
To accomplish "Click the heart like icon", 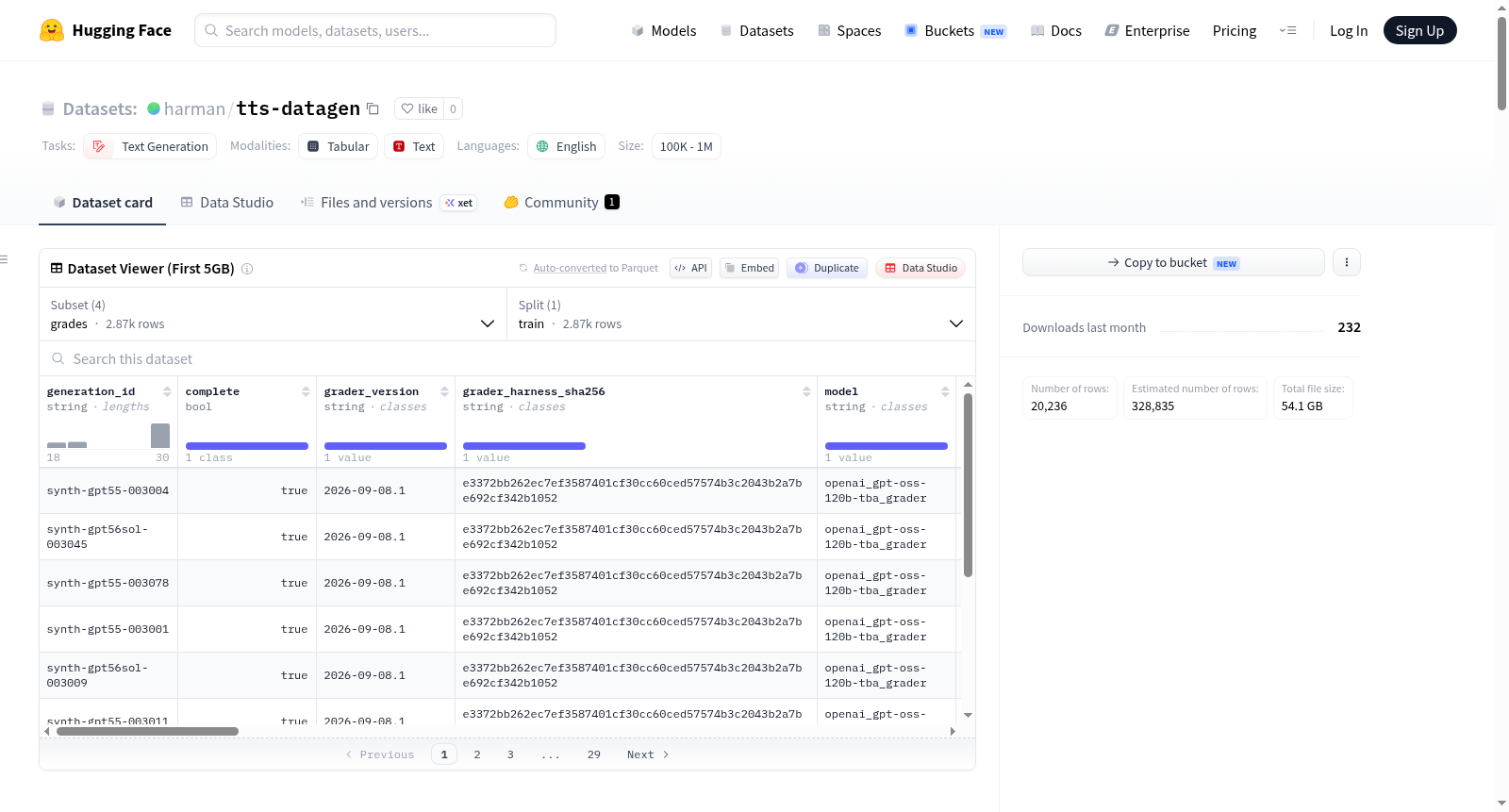I will click(407, 108).
